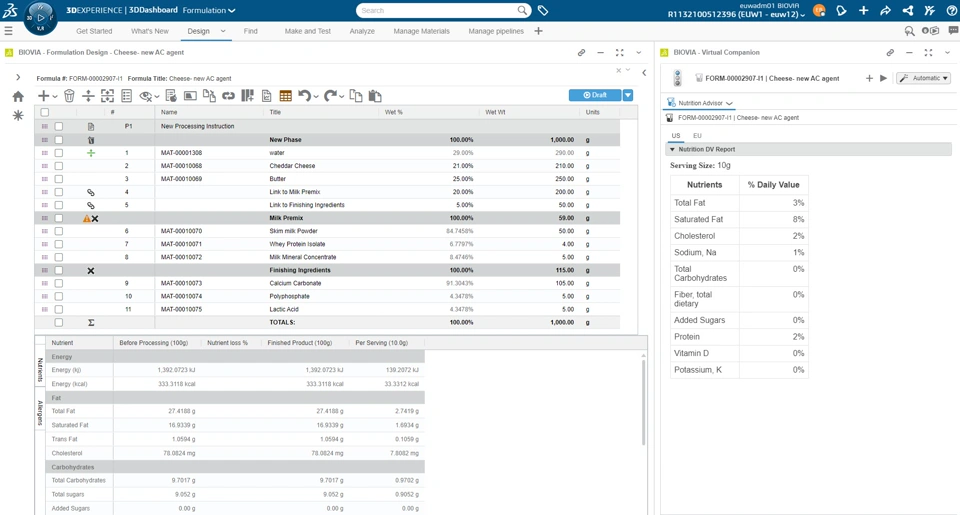
Task: Open the user profile avatar
Action: tap(819, 10)
